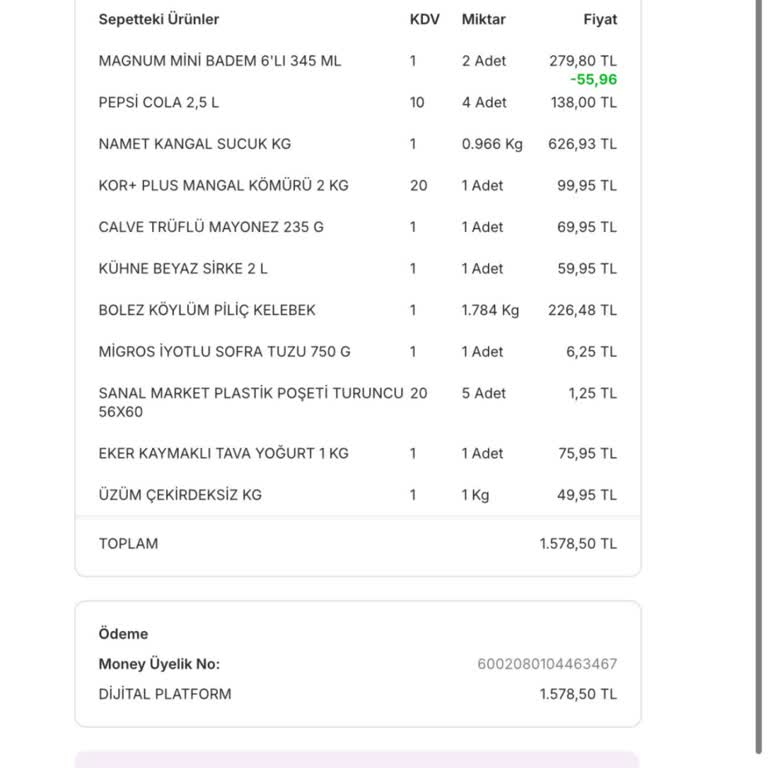The height and width of the screenshot is (768, 768).
Task: Click the 0.966 Kg quantity
Action: point(492,144)
